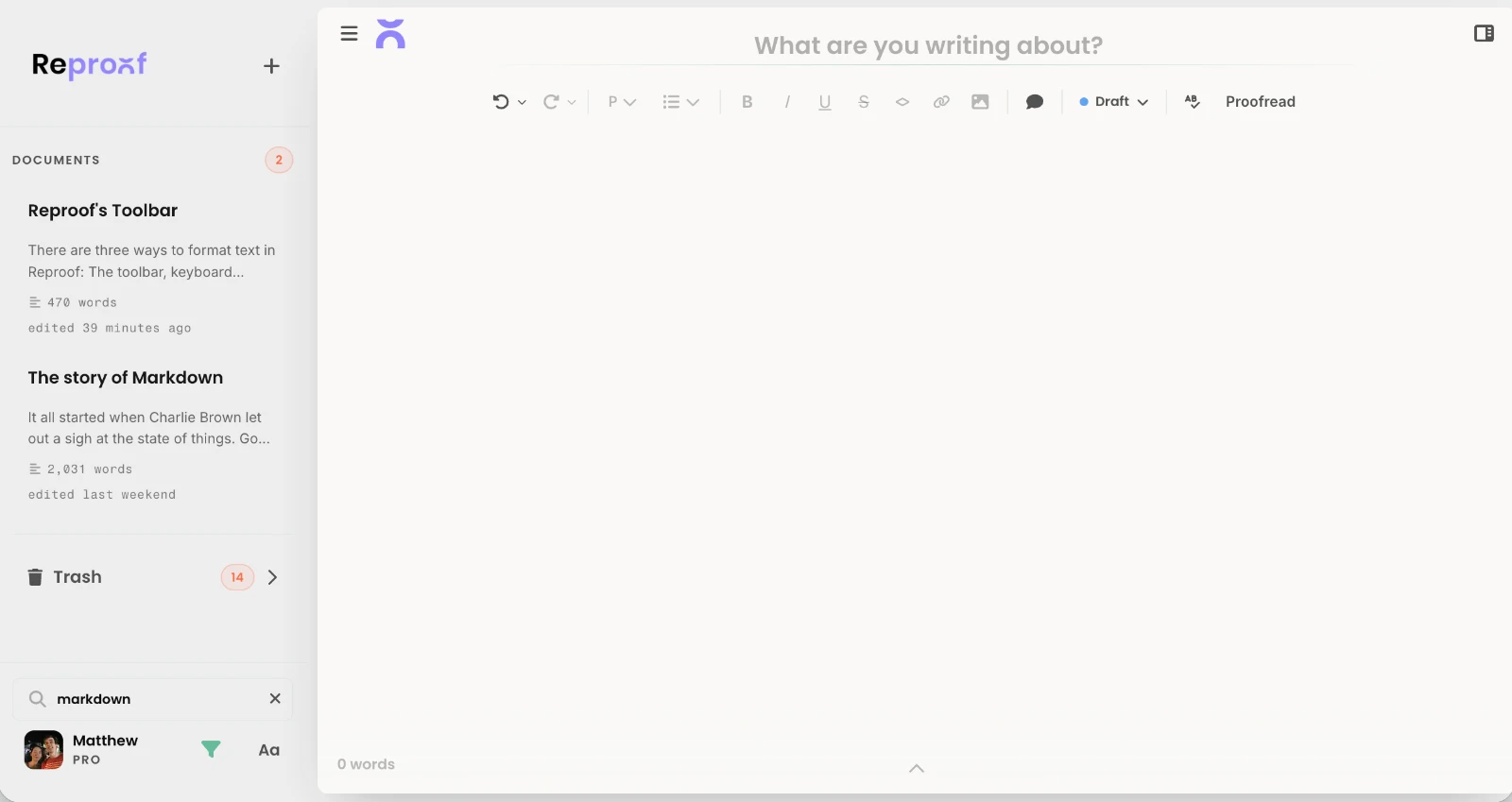Click the redo arrow icon
Image resolution: width=1512 pixels, height=802 pixels.
(x=551, y=102)
